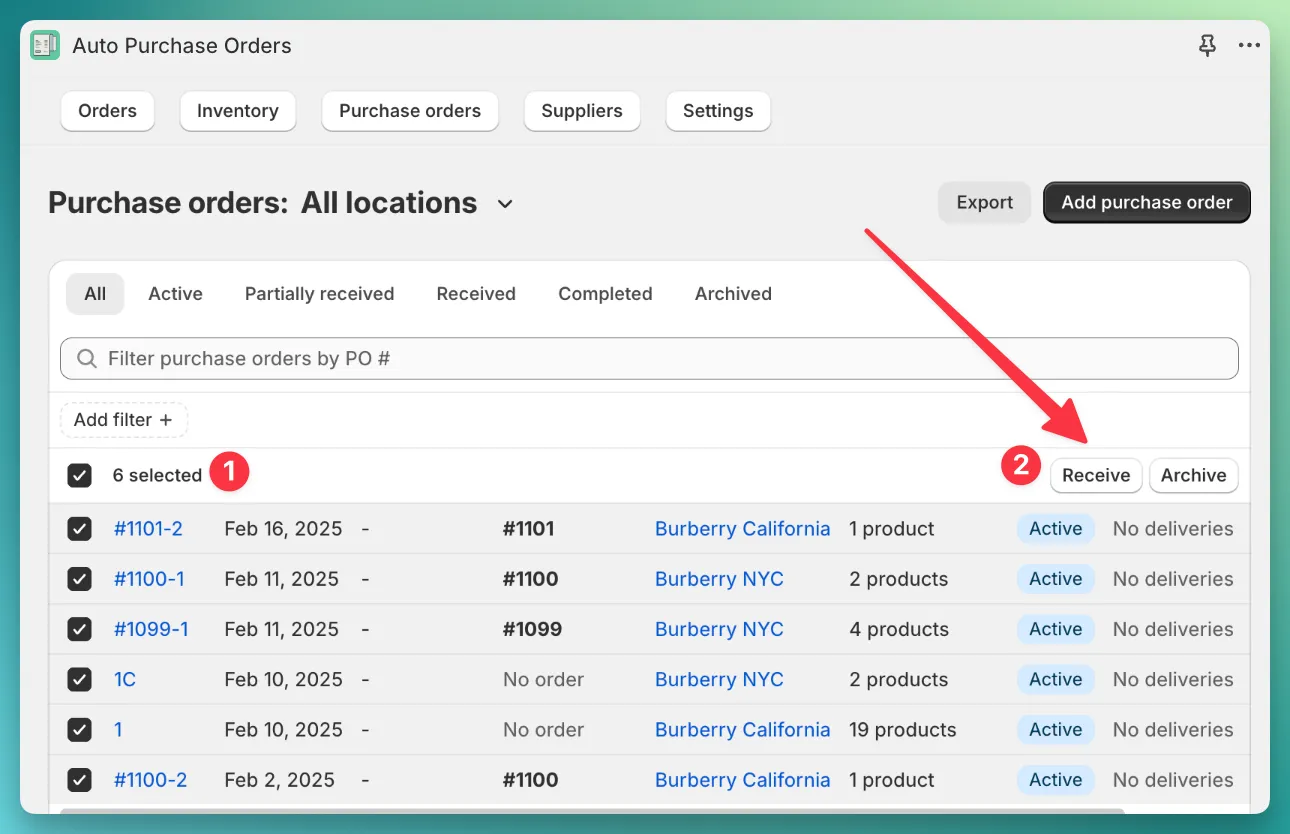Open Burberry NYC supplier in #1099-1 row

(719, 629)
